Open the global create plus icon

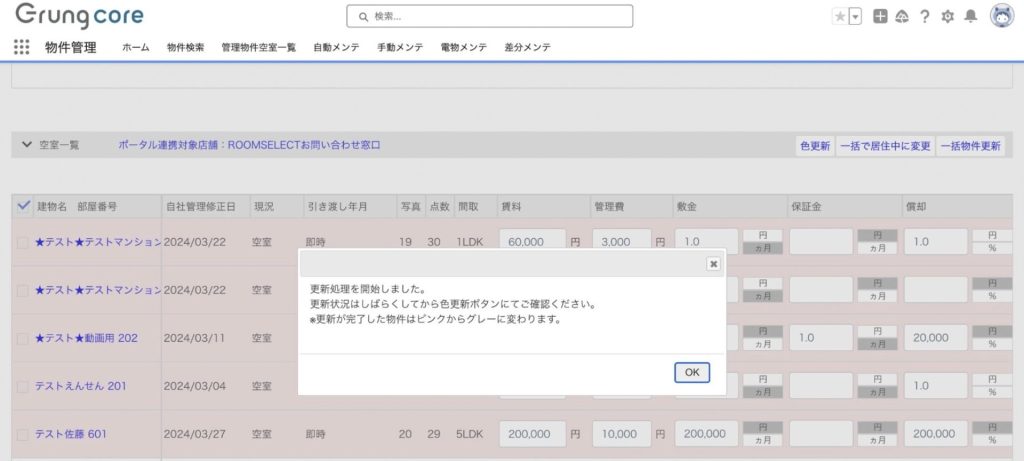coord(880,16)
